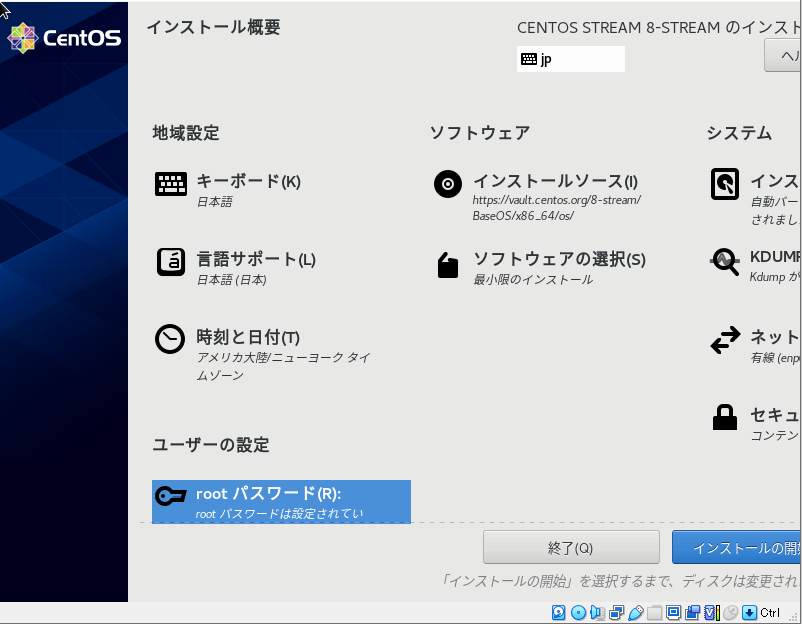This screenshot has width=802, height=624.
Task: Click the keyboard icon next to キーボード(K)
Action: [171, 184]
